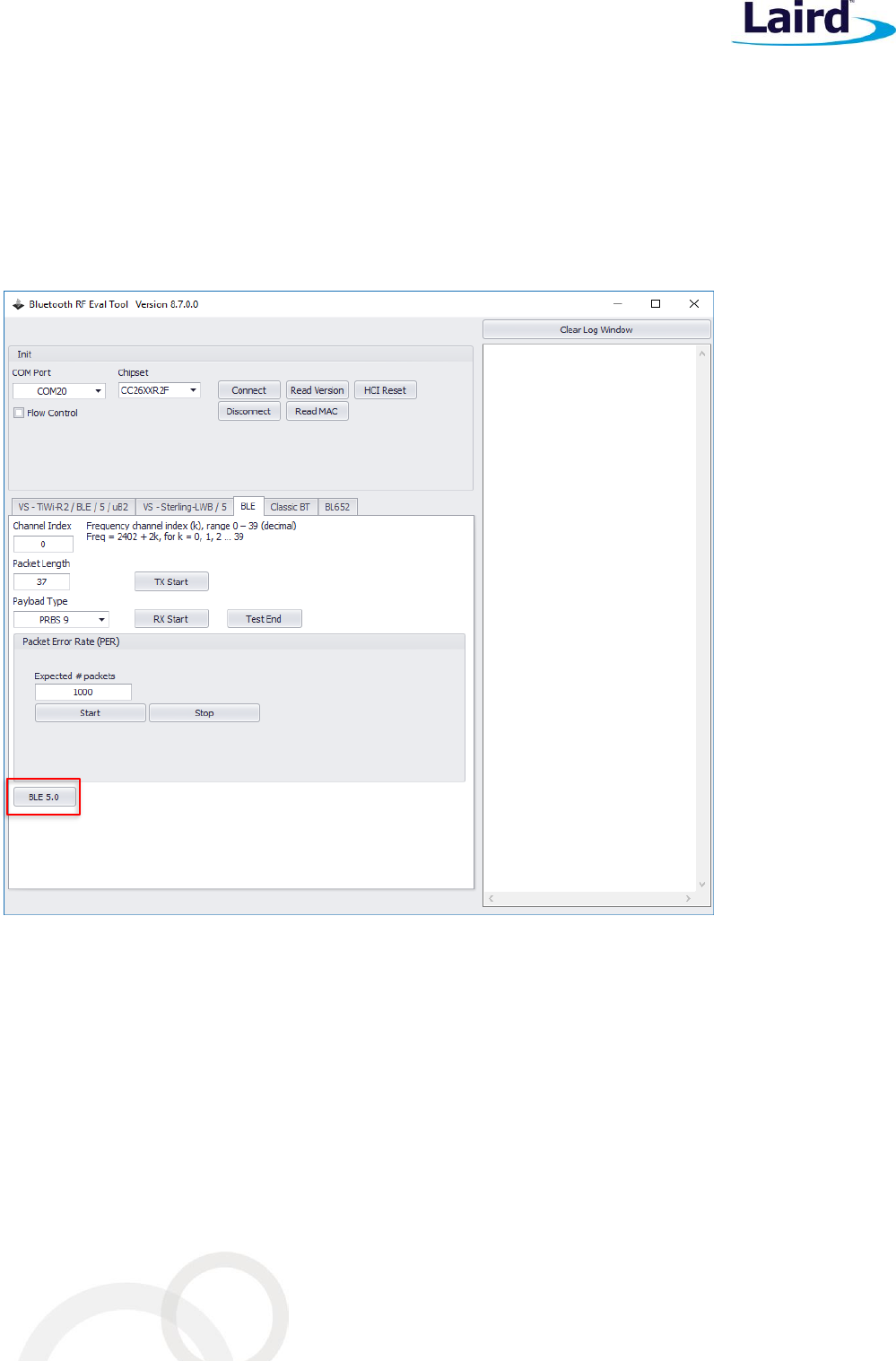
Task: Edit the Expected # packets field
Action: pyautogui.click(x=83, y=693)
